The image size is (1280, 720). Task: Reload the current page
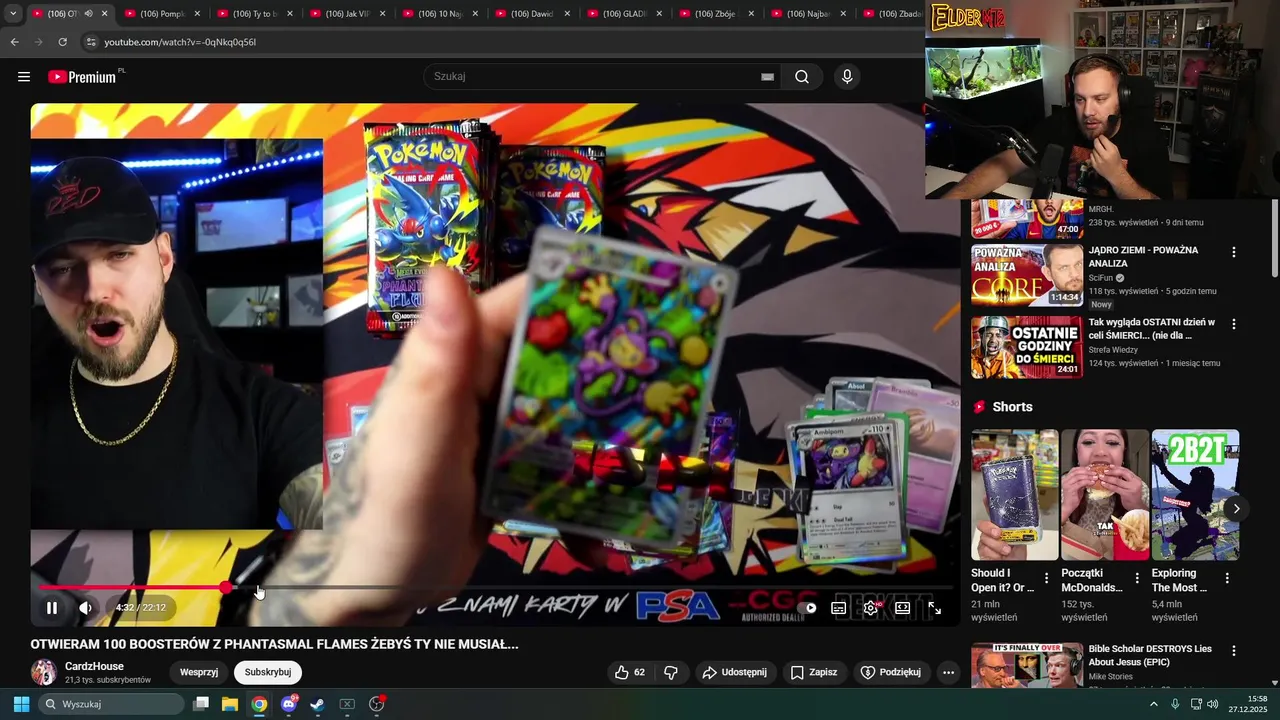coord(62,42)
